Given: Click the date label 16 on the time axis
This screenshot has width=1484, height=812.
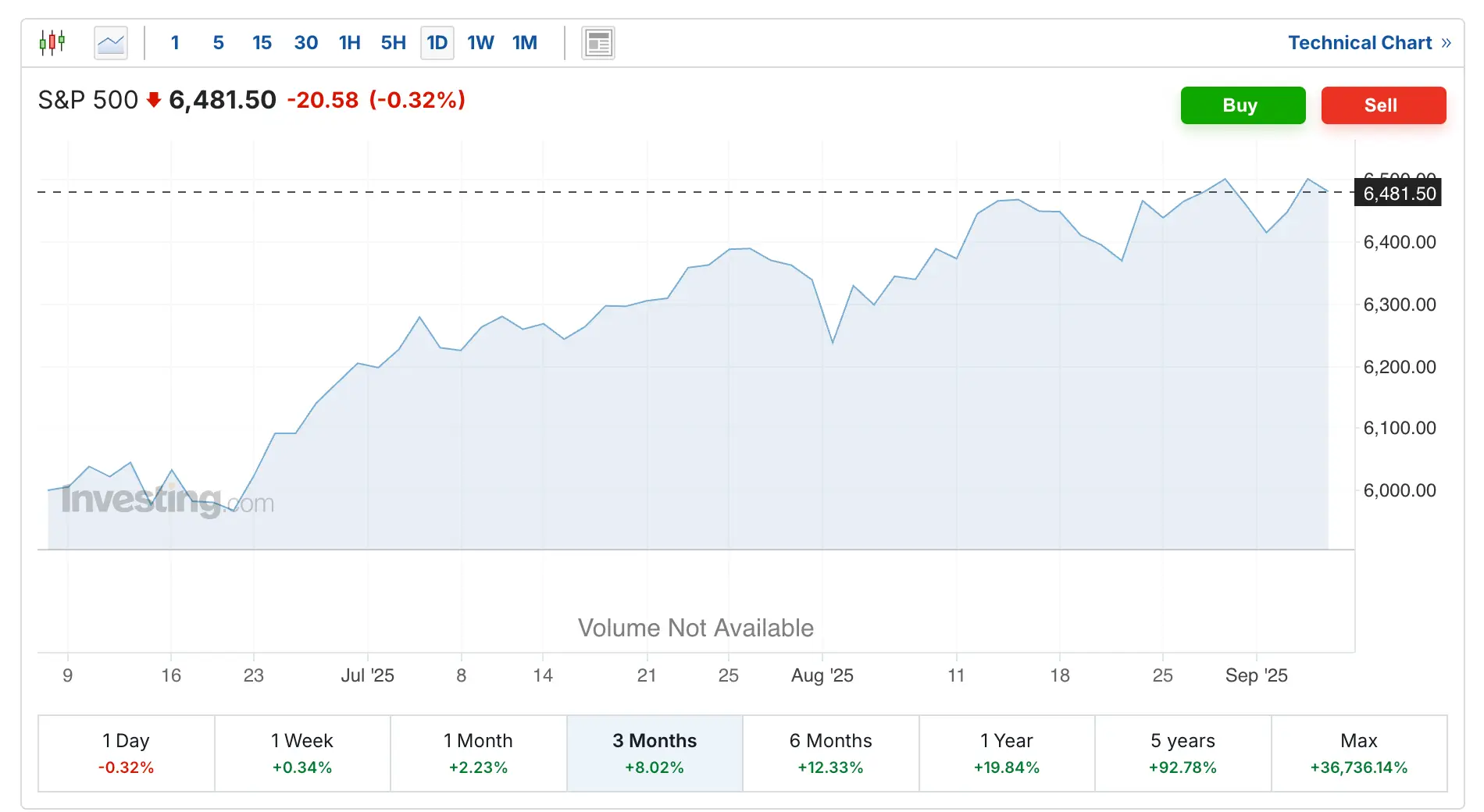Looking at the screenshot, I should click(x=171, y=675).
